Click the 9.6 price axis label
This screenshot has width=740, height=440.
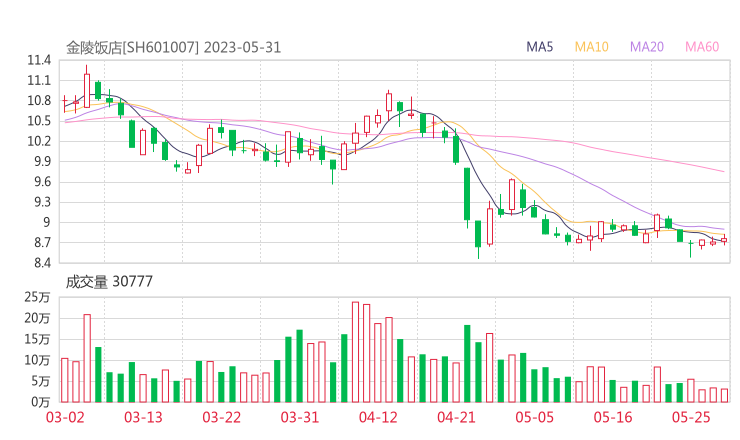coord(42,182)
